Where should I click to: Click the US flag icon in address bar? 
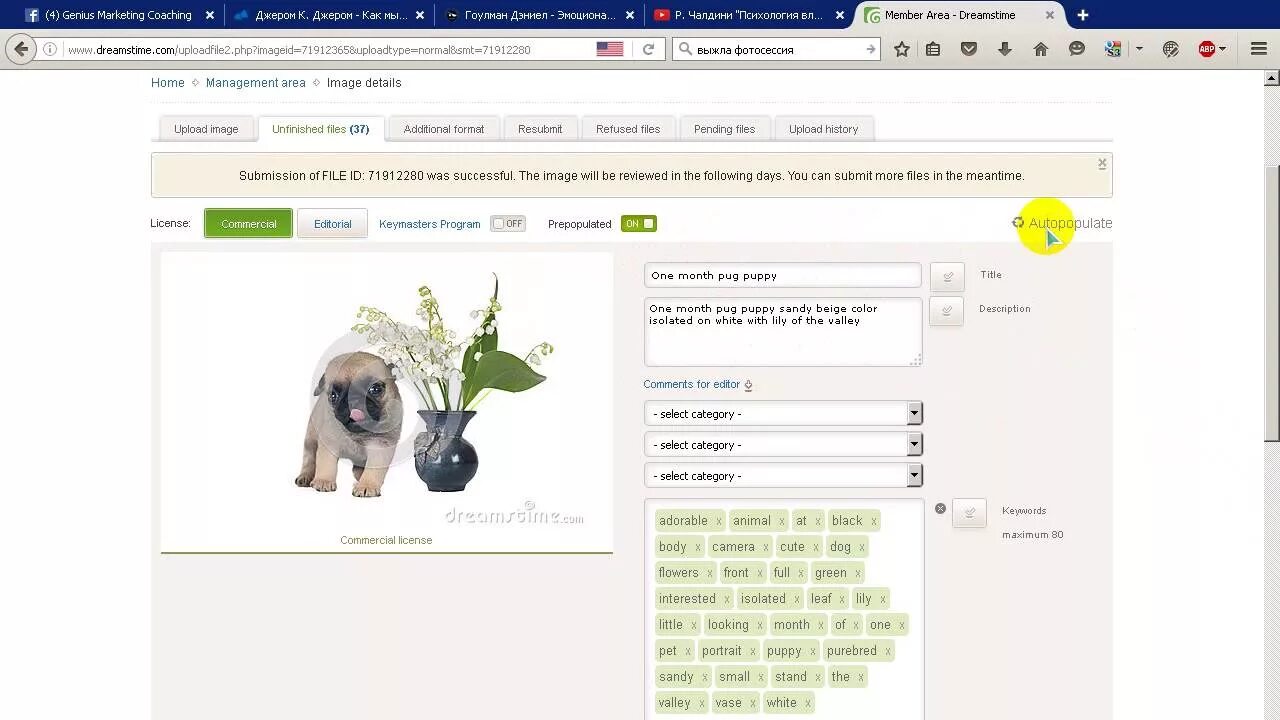click(609, 49)
